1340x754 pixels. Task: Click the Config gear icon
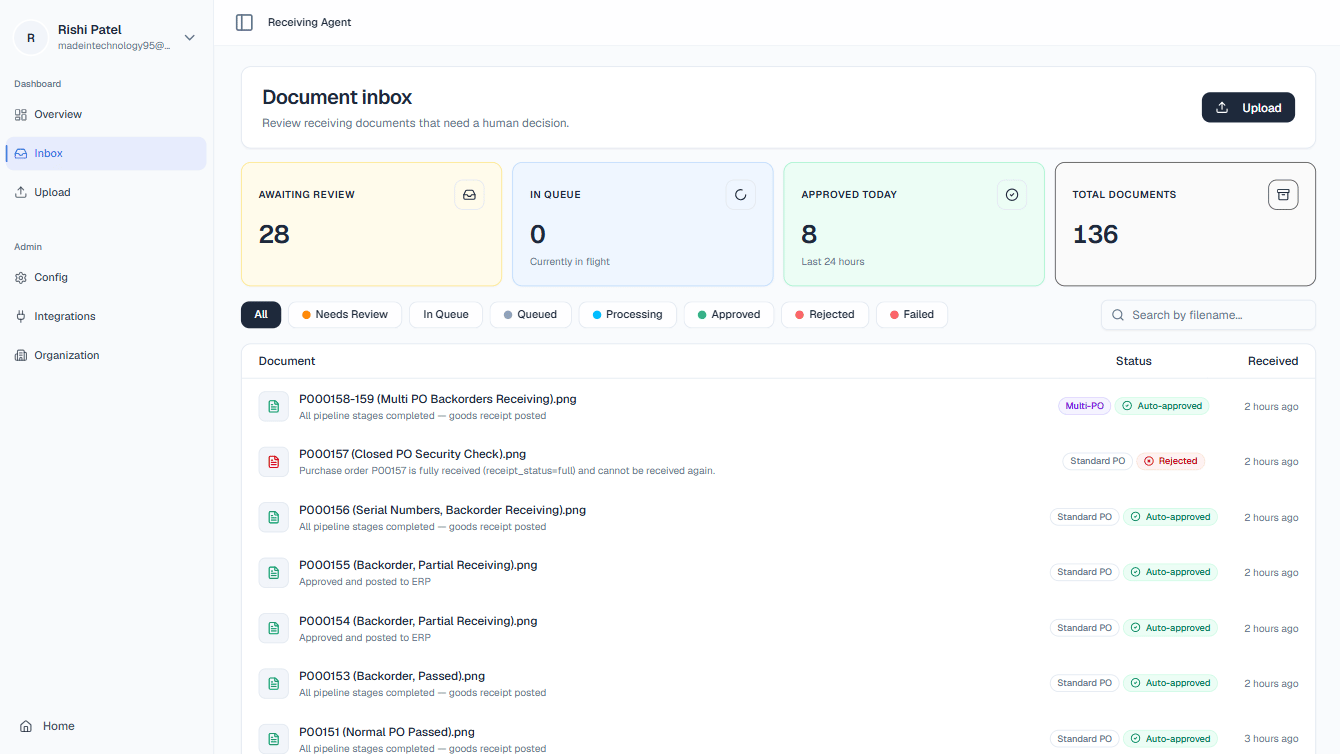(21, 278)
